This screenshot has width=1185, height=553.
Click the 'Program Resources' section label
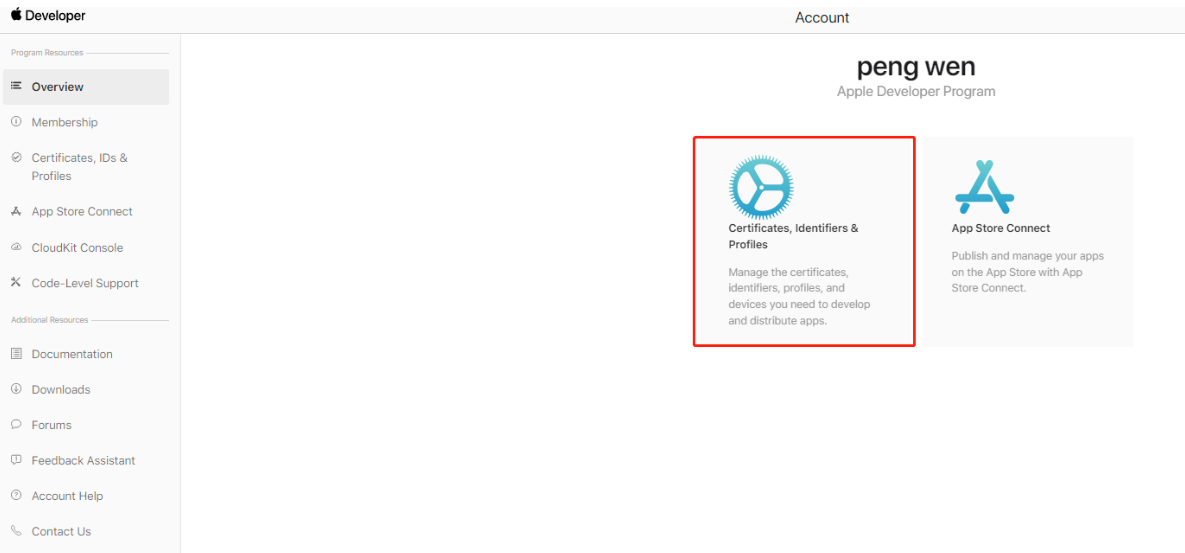[x=47, y=53]
